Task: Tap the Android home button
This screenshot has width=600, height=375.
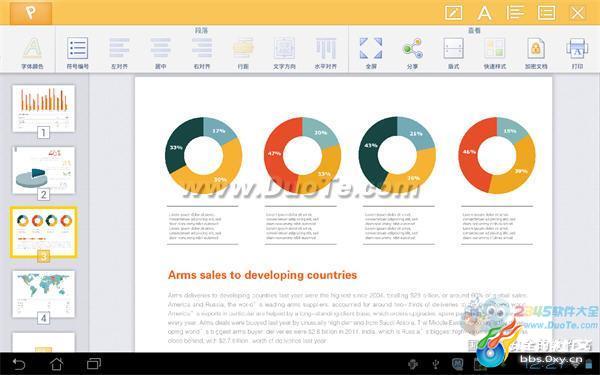Action: (x=57, y=364)
